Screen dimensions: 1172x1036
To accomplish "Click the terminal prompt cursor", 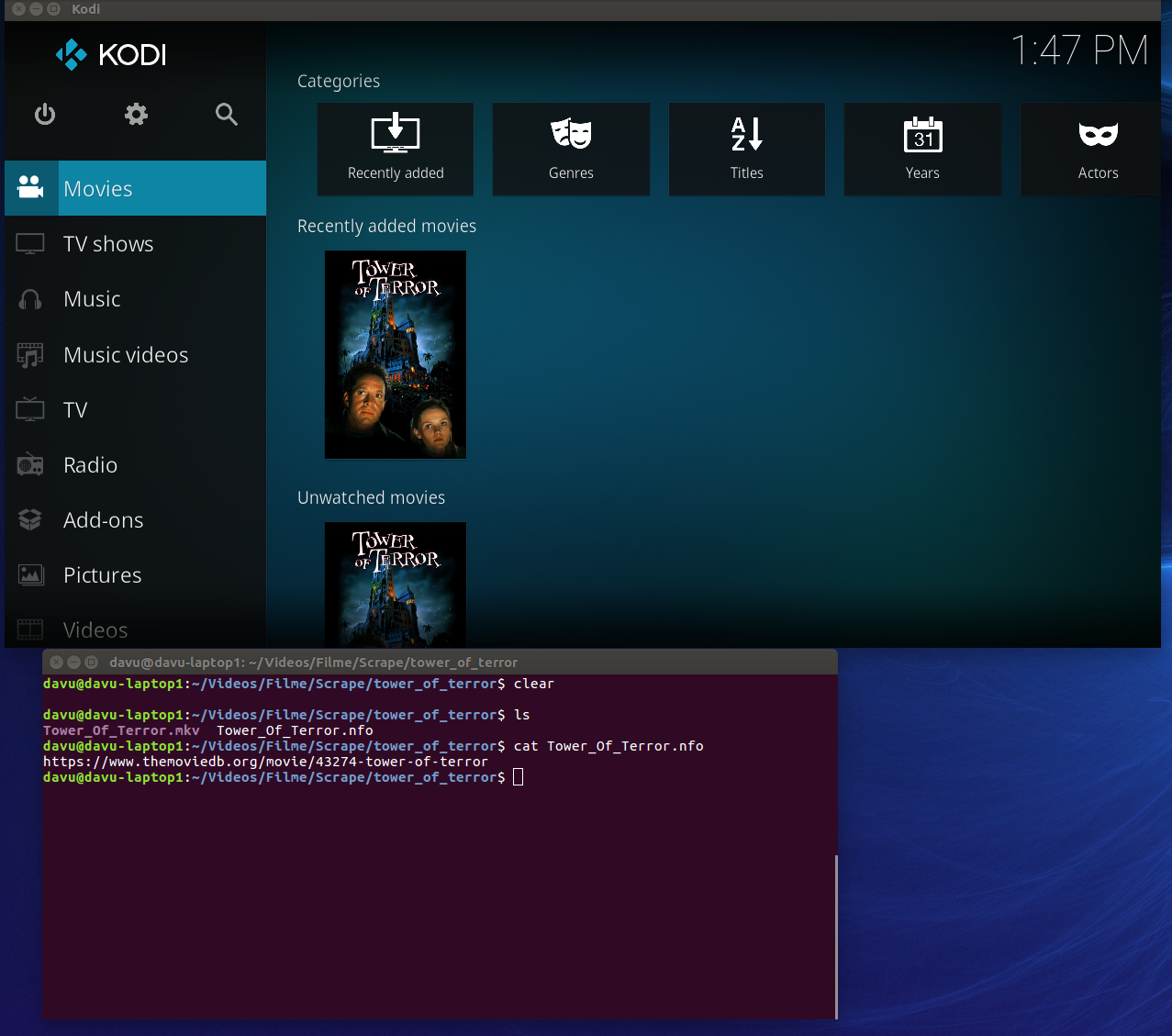I will click(518, 777).
